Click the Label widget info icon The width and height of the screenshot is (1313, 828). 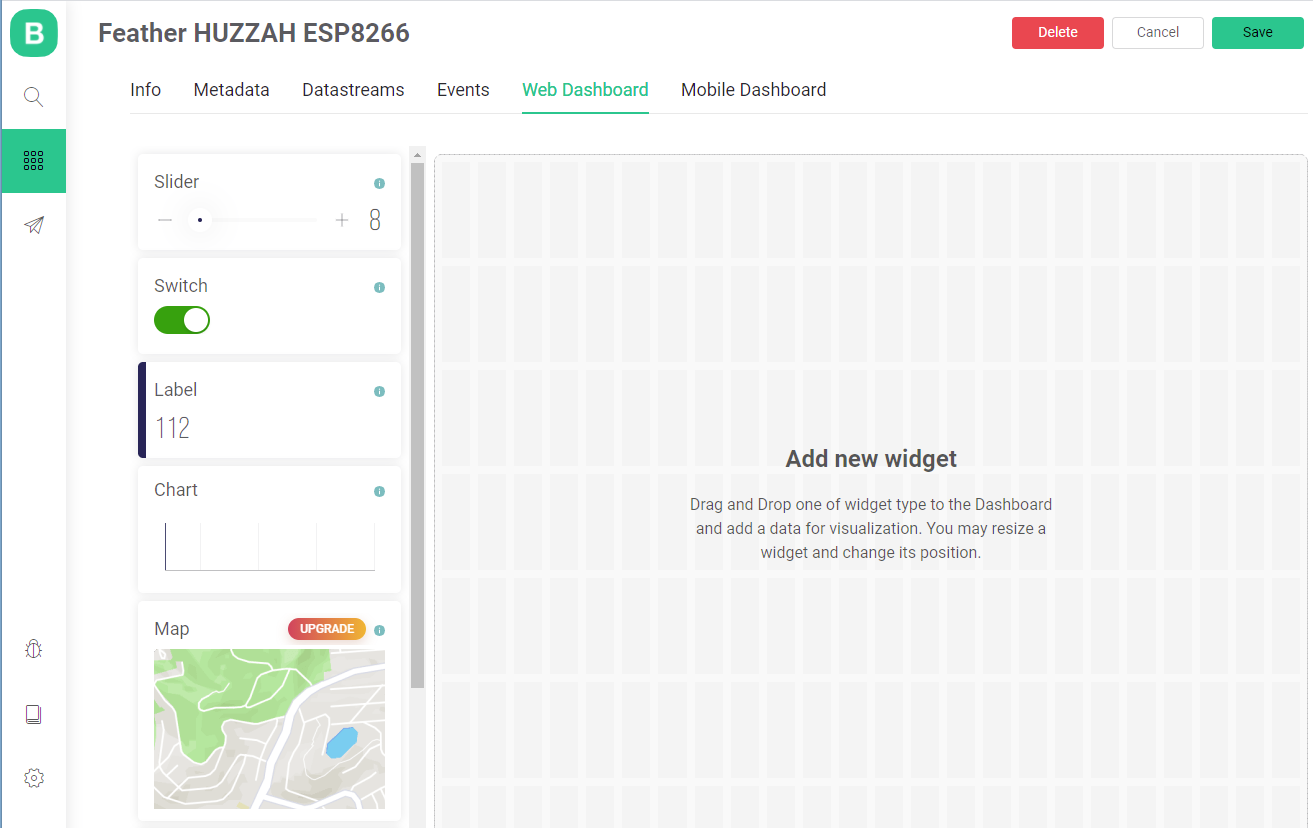point(379,392)
